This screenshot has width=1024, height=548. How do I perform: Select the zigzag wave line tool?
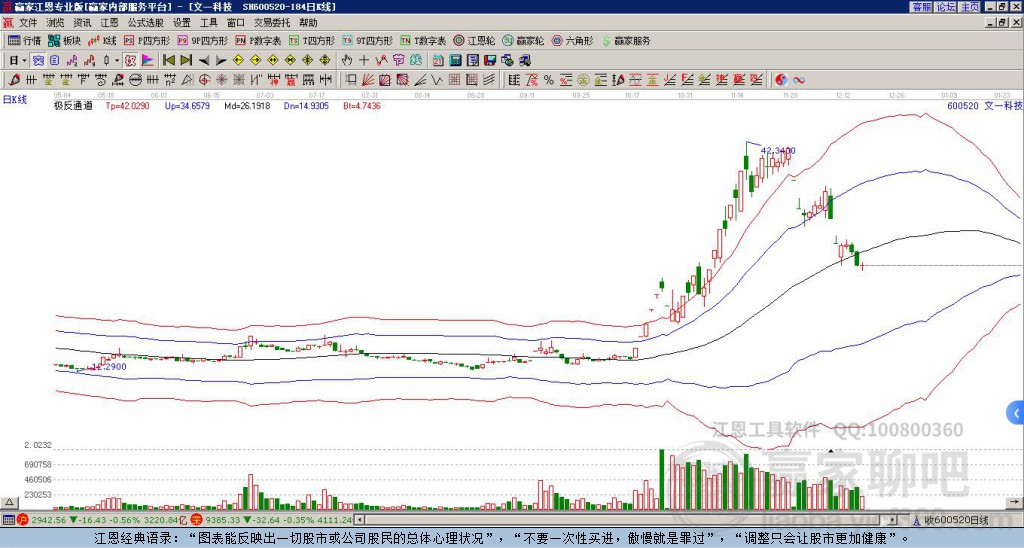(436, 80)
